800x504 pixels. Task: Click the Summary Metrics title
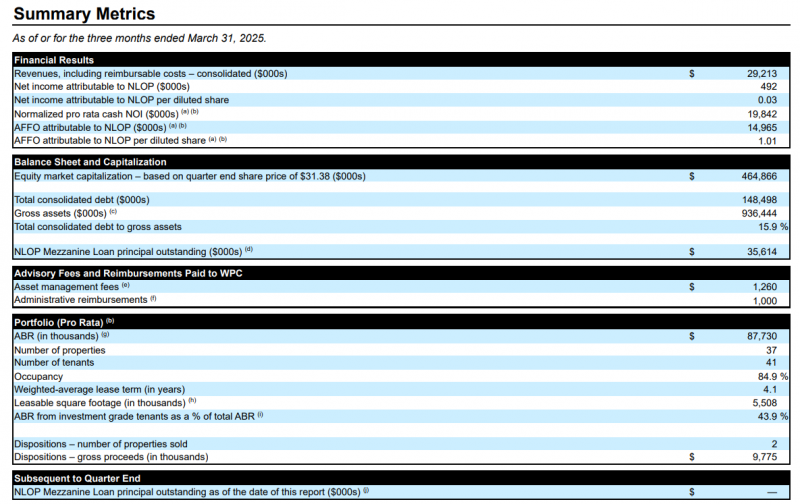[x=83, y=14]
